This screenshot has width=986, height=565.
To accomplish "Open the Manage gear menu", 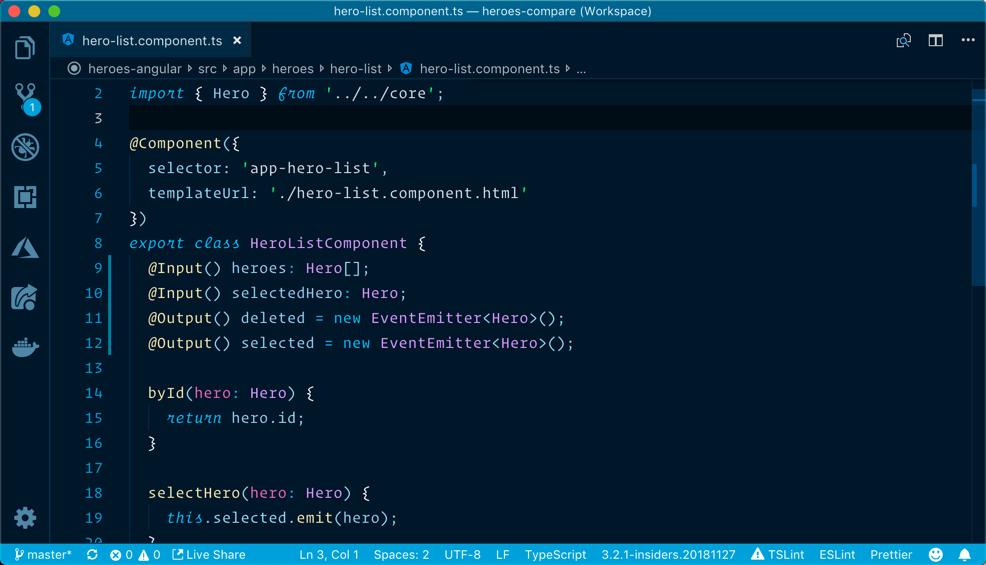I will click(25, 517).
